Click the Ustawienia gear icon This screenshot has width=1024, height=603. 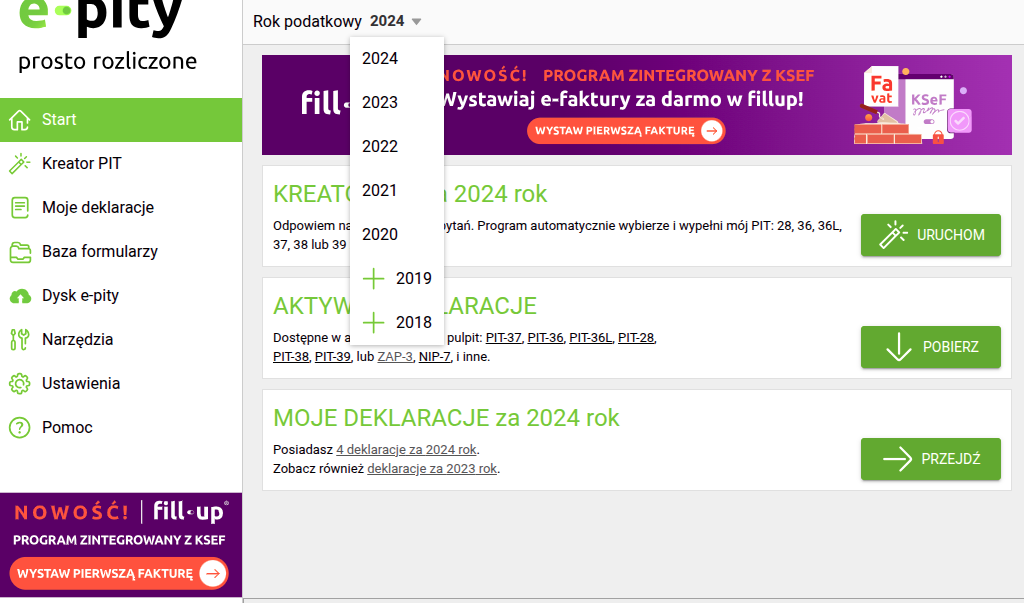point(19,384)
